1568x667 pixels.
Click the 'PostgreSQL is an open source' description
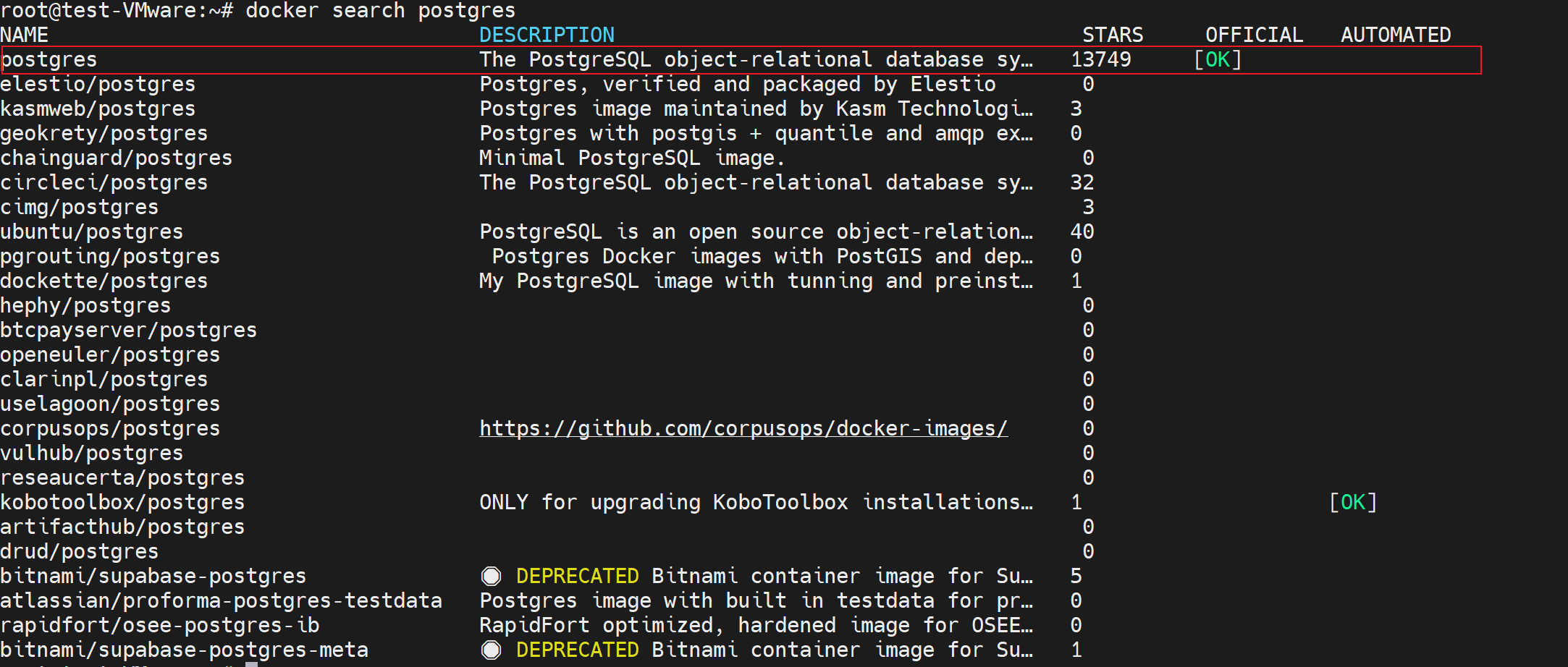(x=756, y=231)
